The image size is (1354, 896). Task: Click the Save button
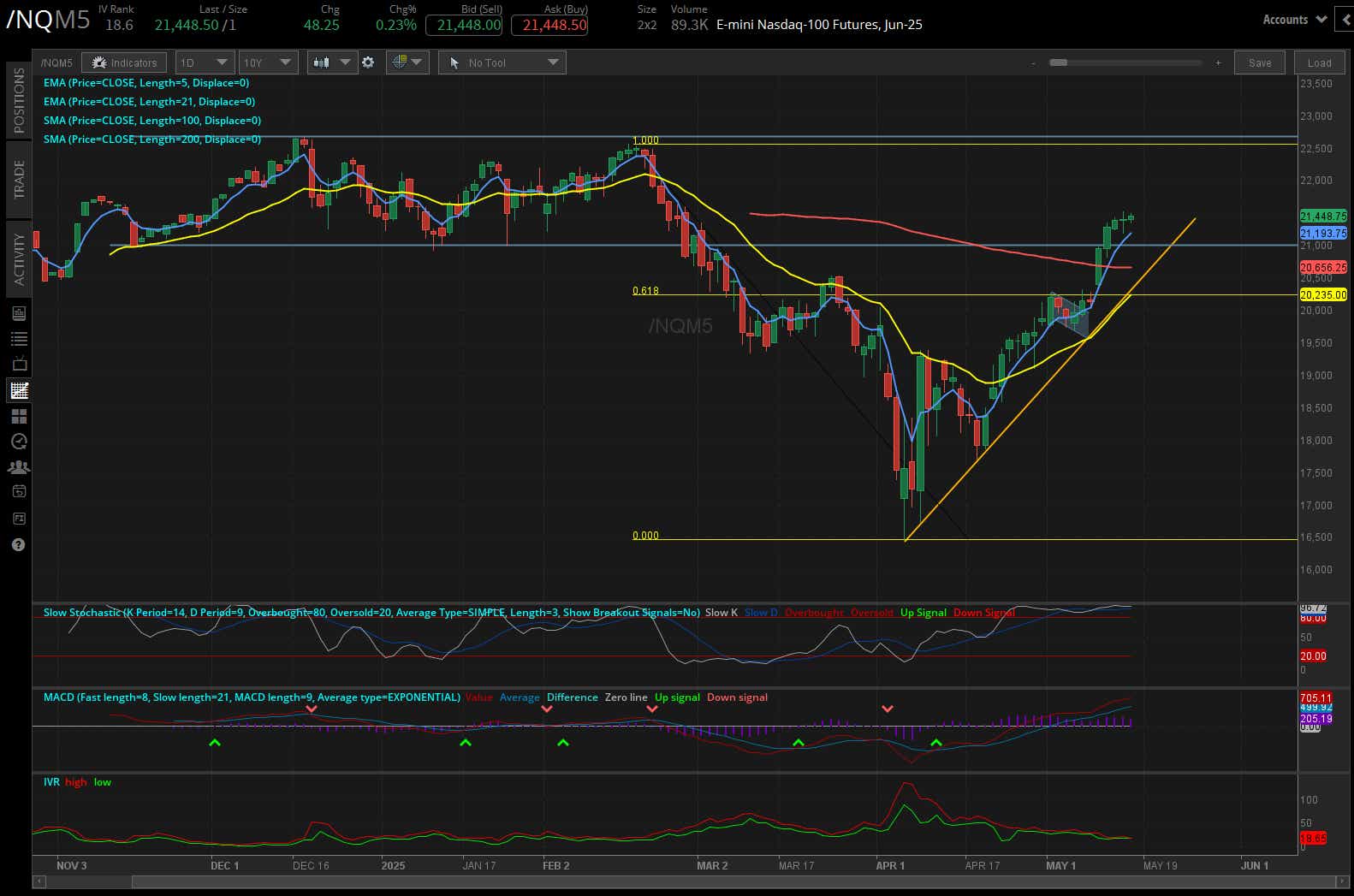pos(1260,62)
